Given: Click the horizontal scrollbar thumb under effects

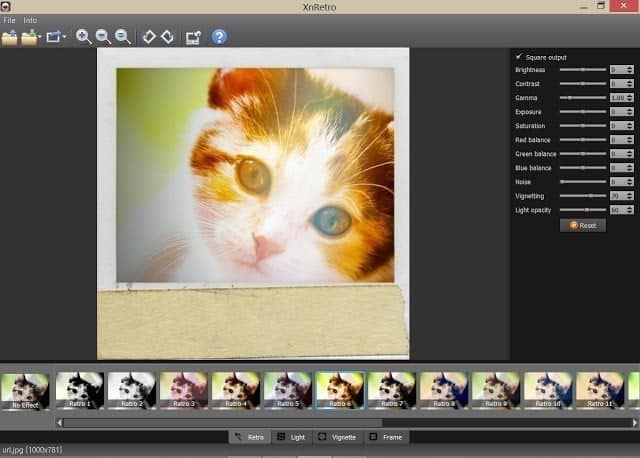Looking at the screenshot, I should coord(223,423).
